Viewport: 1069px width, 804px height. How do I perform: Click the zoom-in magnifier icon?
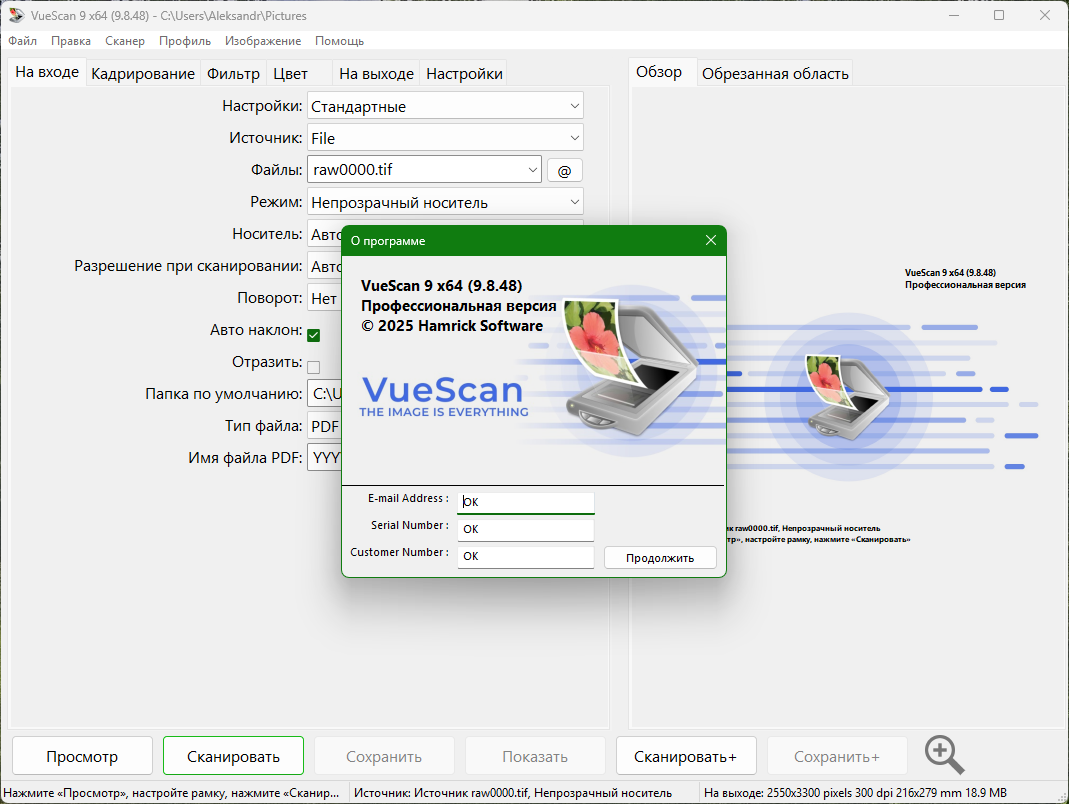tap(944, 755)
